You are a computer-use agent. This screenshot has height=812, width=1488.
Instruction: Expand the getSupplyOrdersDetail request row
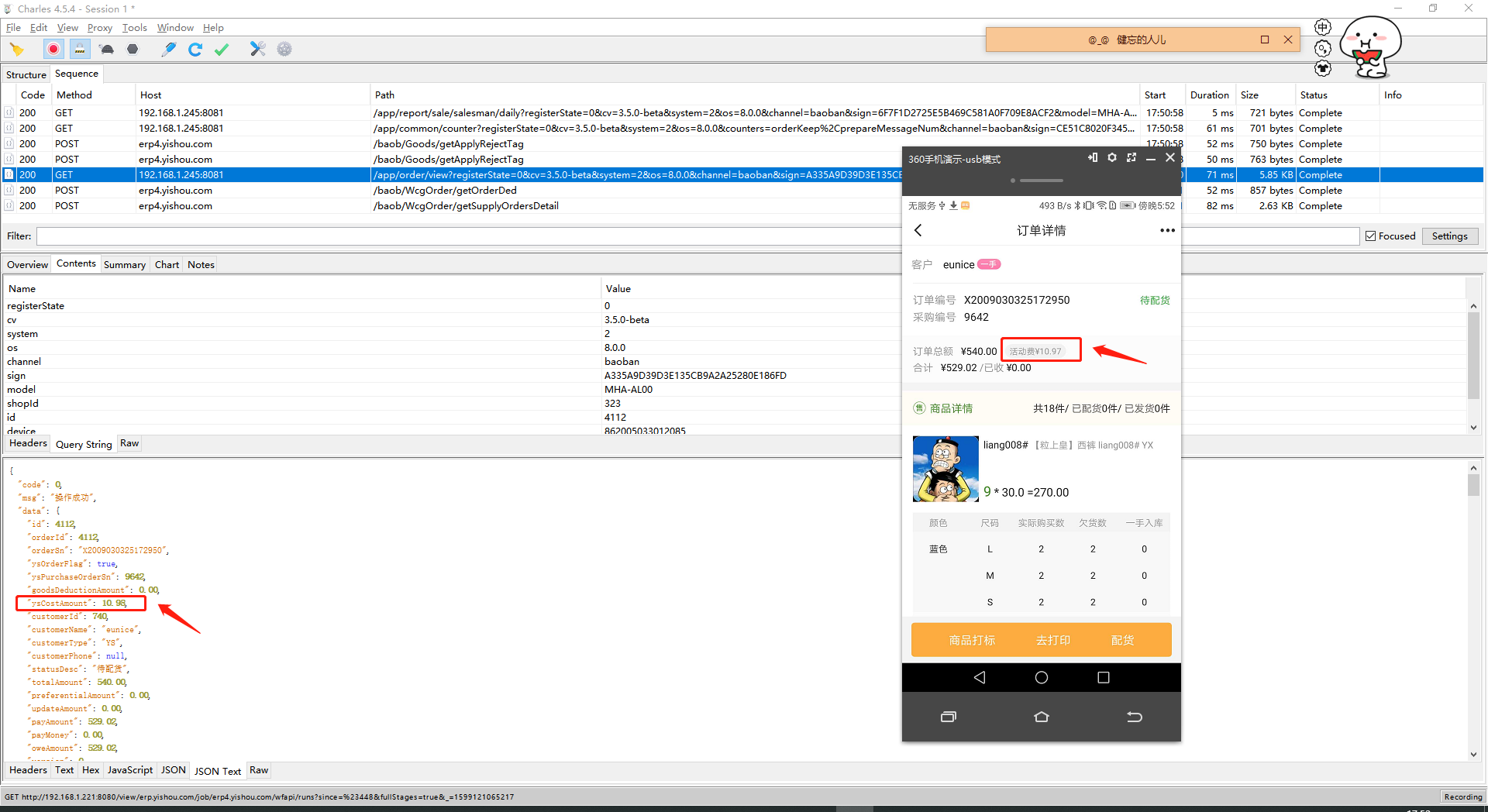point(9,206)
